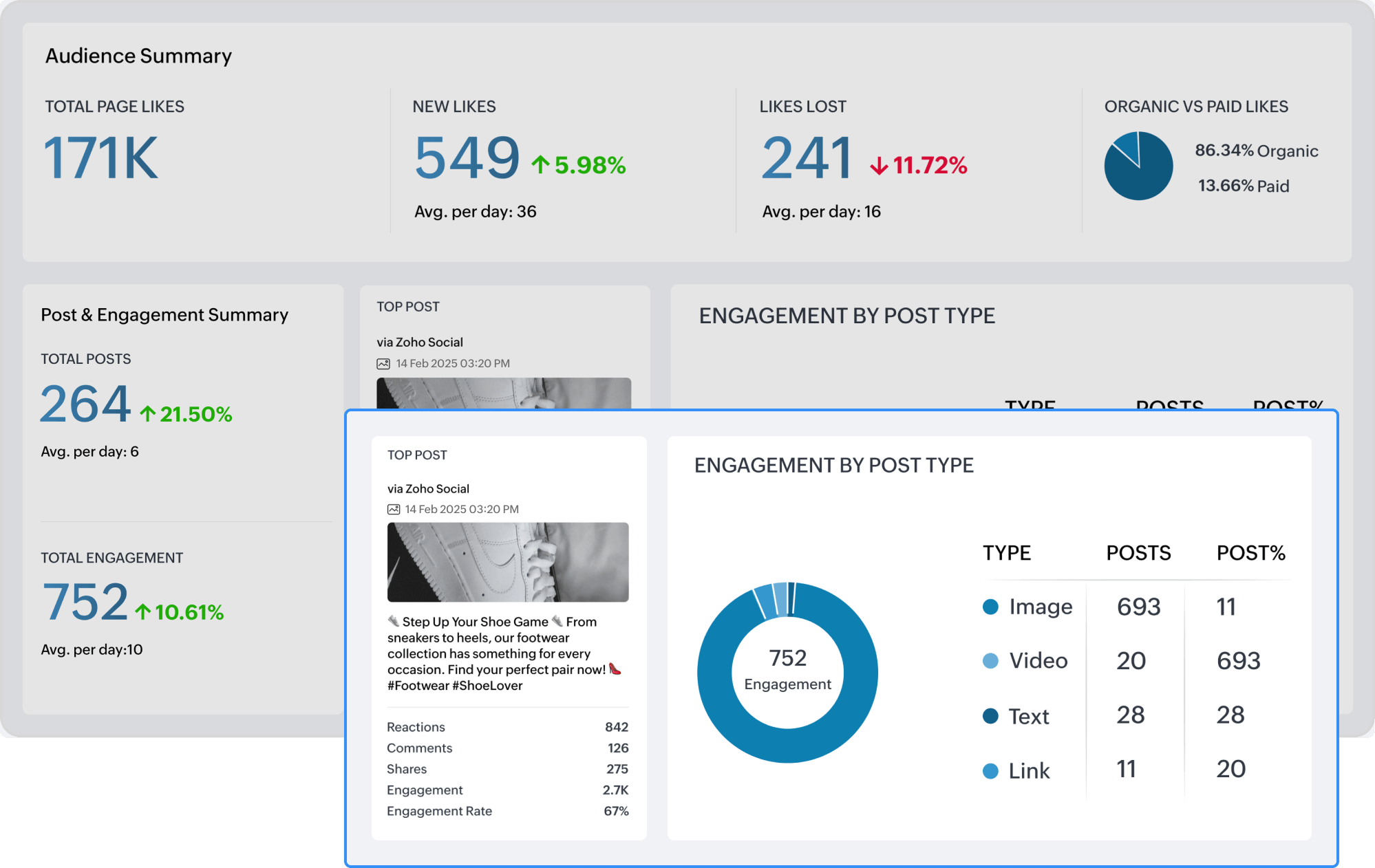Click the Video legend dot in the engagement table

pyautogui.click(x=990, y=660)
